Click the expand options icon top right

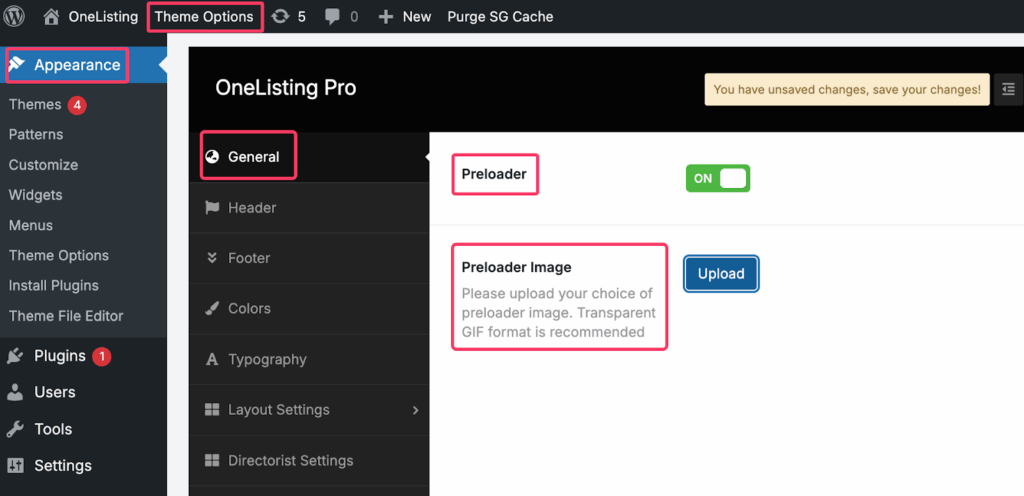coord(1007,89)
